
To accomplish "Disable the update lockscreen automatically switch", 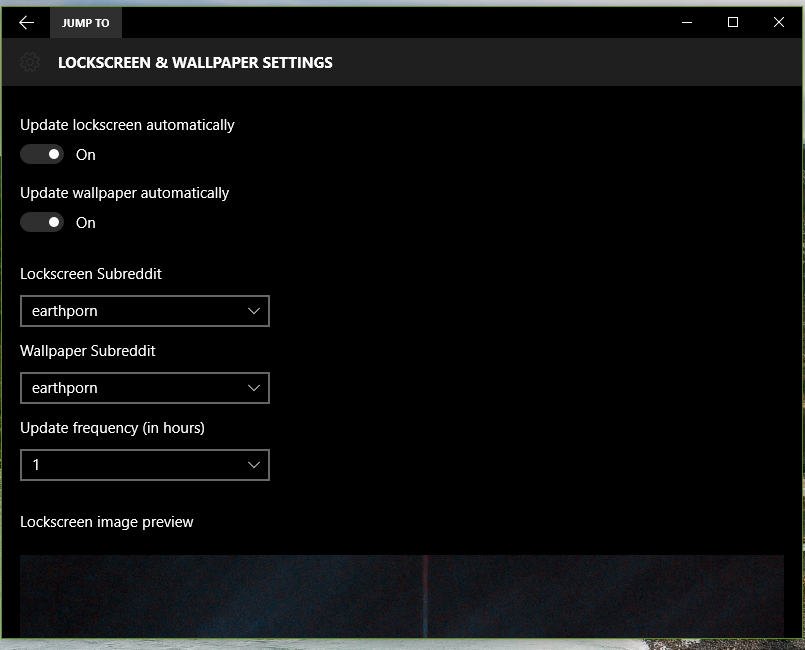I will click(x=41, y=154).
